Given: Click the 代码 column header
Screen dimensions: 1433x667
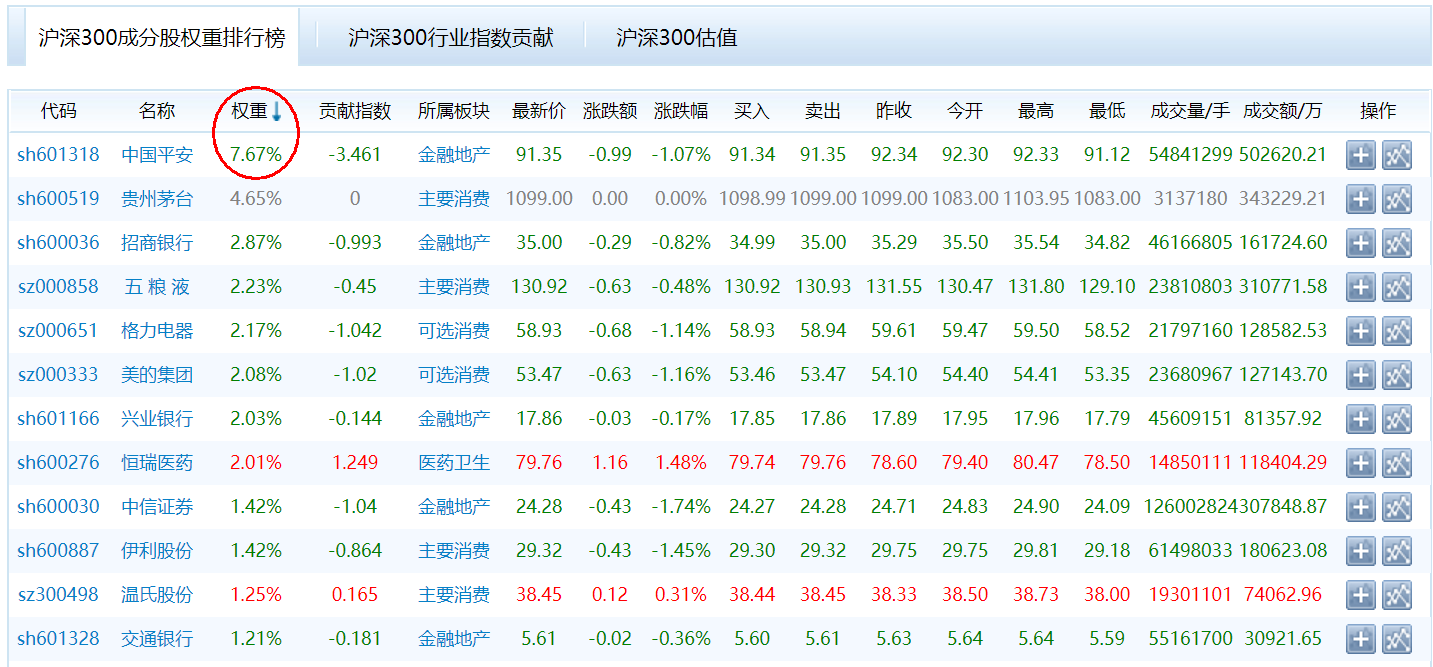Looking at the screenshot, I should [x=58, y=111].
